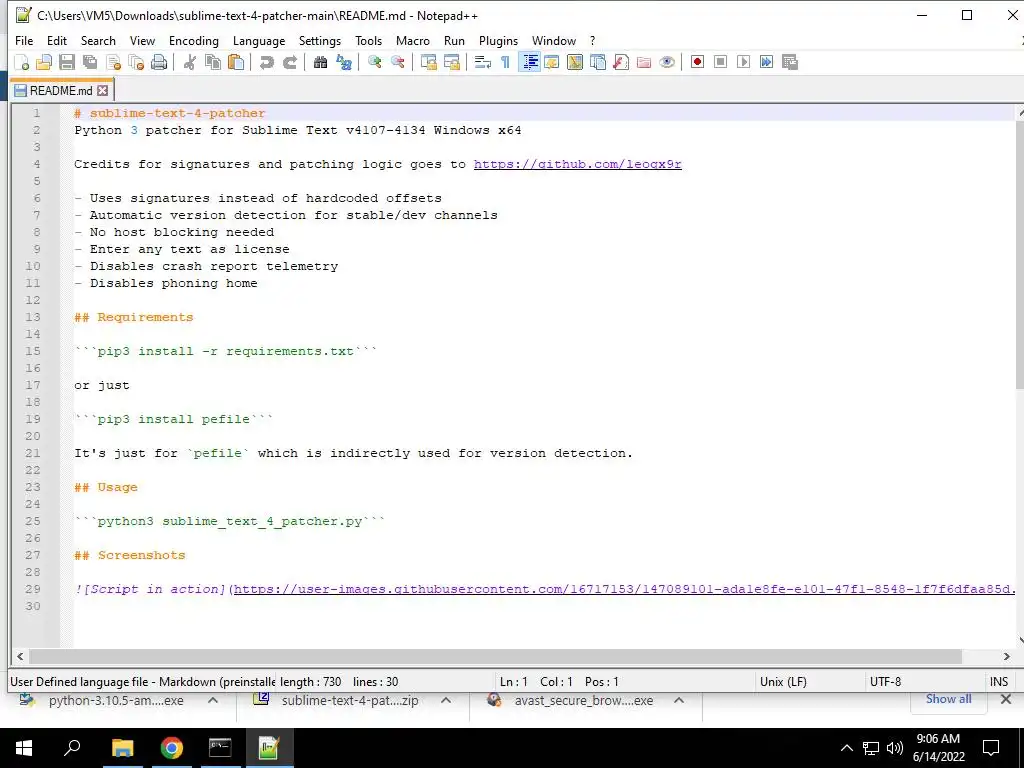This screenshot has width=1024, height=768.
Task: Toggle synchronize horizontal scrolling icon
Action: click(x=451, y=62)
